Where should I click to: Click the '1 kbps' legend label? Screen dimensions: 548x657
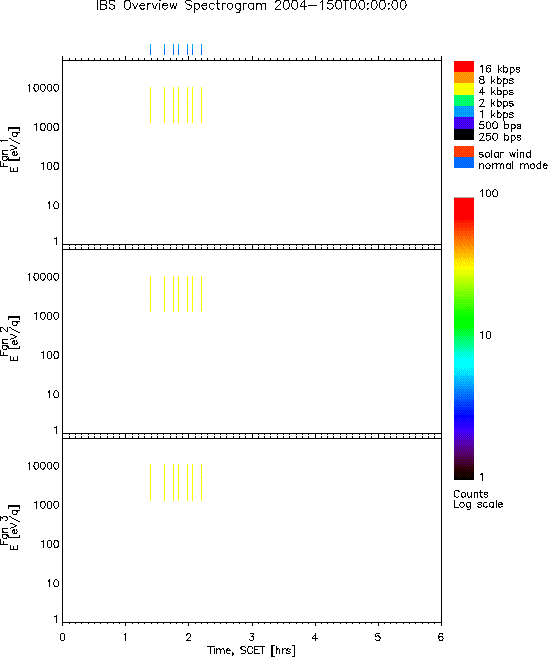[496, 114]
